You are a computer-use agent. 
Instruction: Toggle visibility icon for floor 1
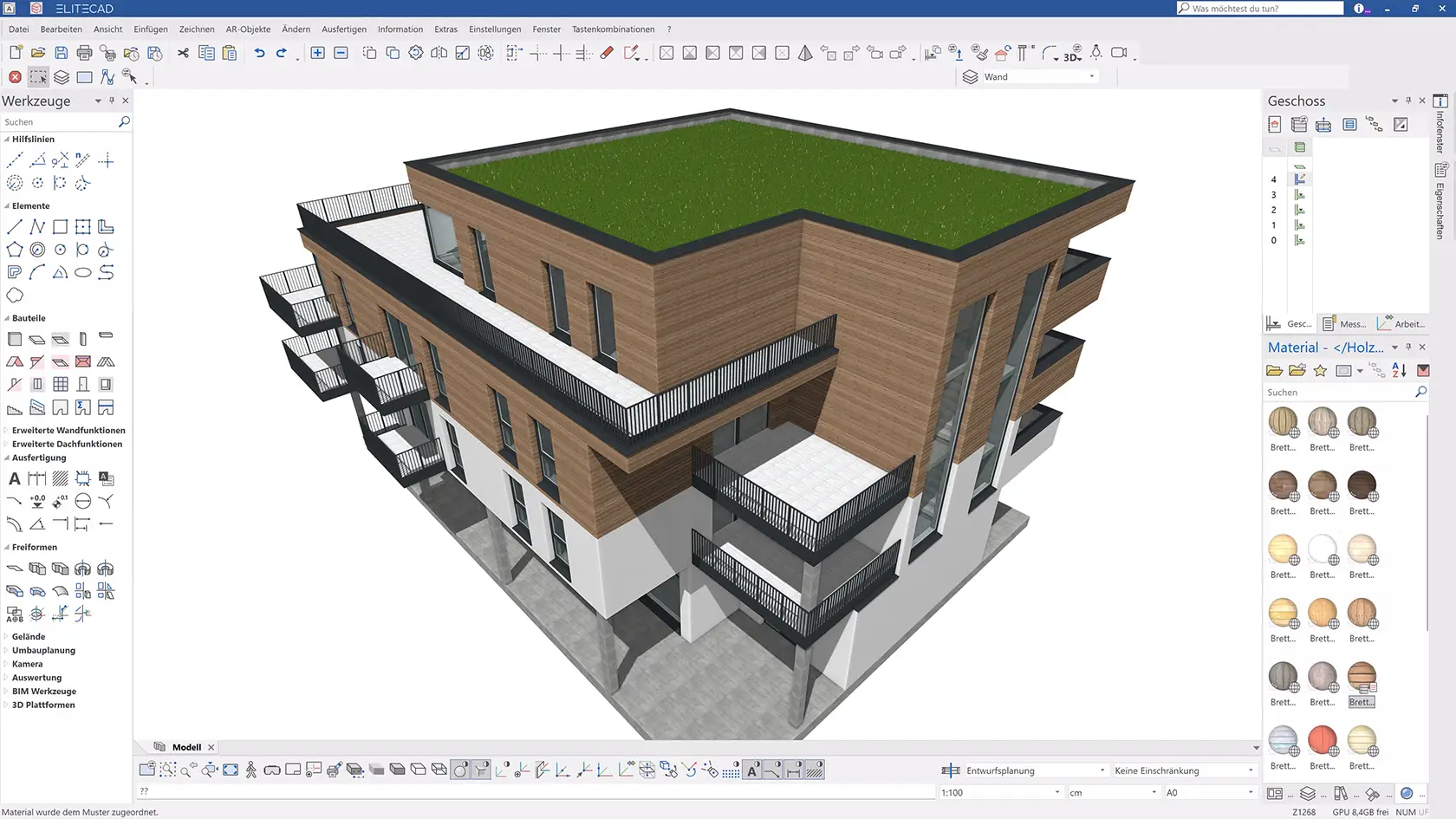pyautogui.click(x=1299, y=225)
